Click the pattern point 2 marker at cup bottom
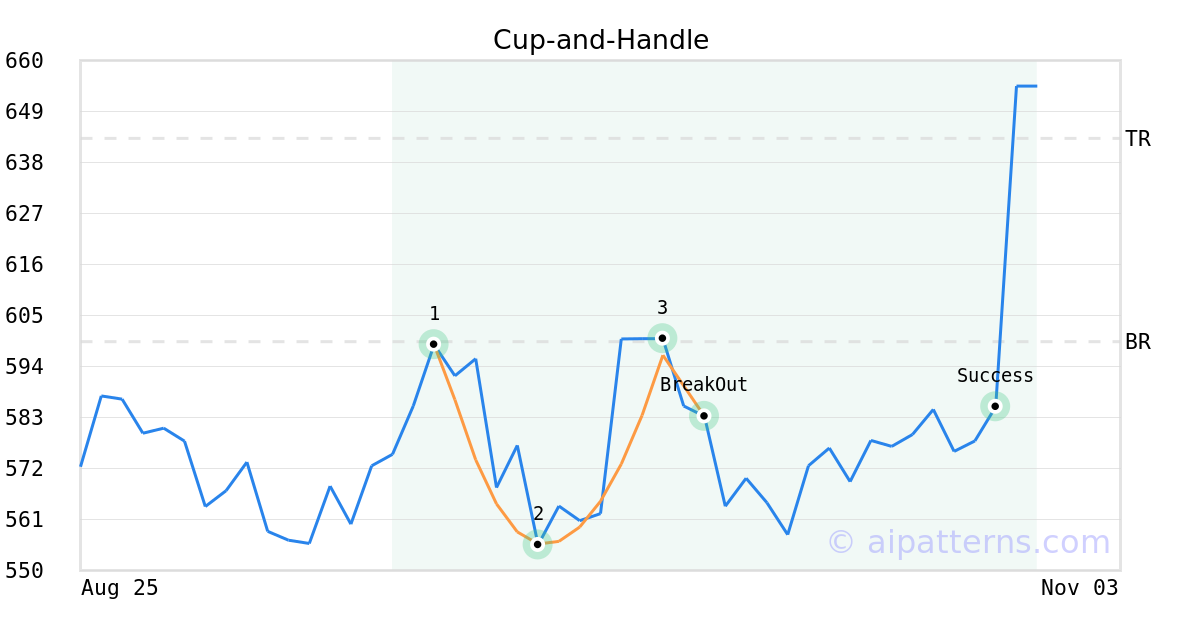The image size is (1200, 630). 537,545
